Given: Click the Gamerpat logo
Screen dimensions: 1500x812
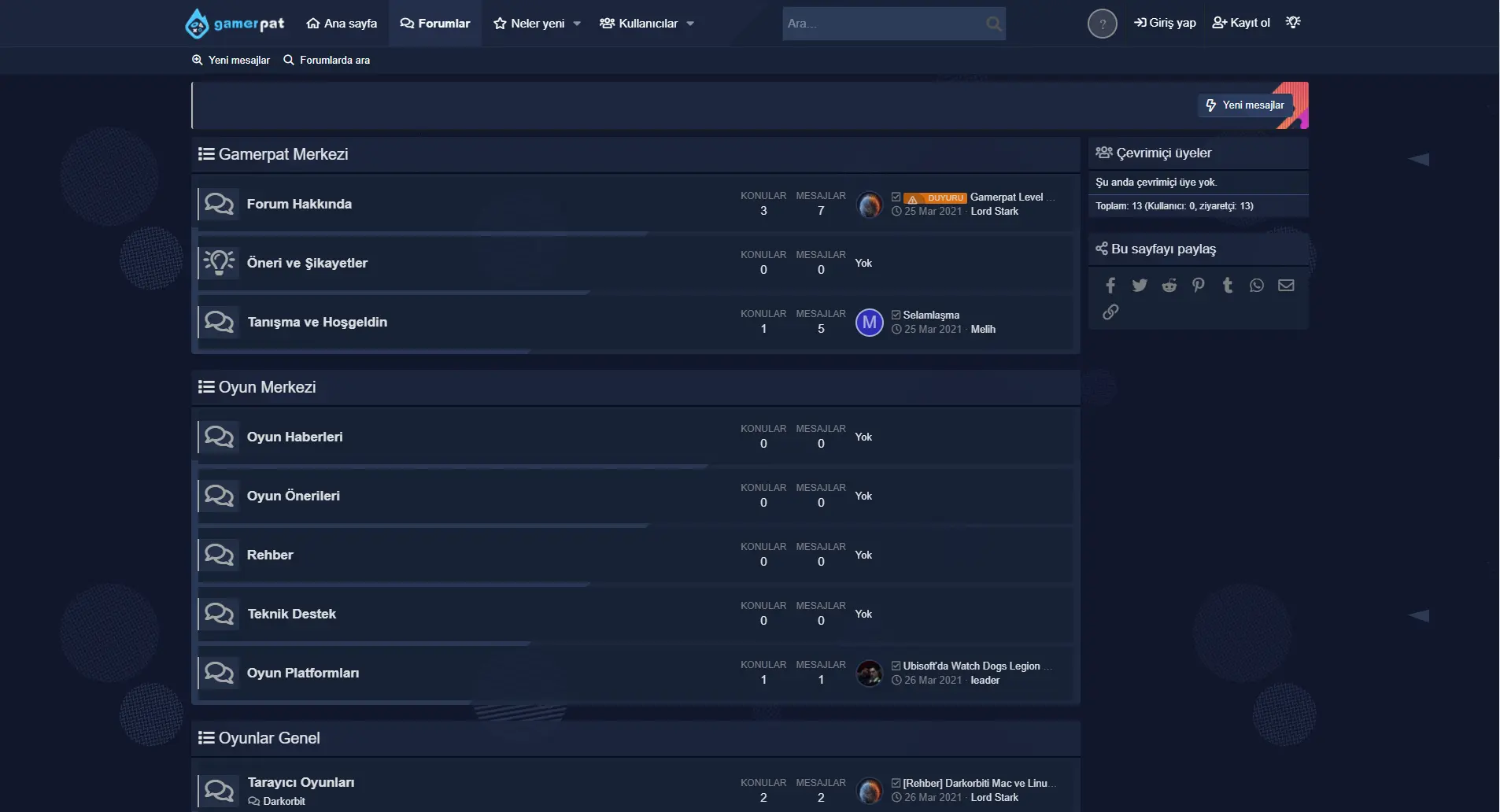Looking at the screenshot, I should coord(235,24).
